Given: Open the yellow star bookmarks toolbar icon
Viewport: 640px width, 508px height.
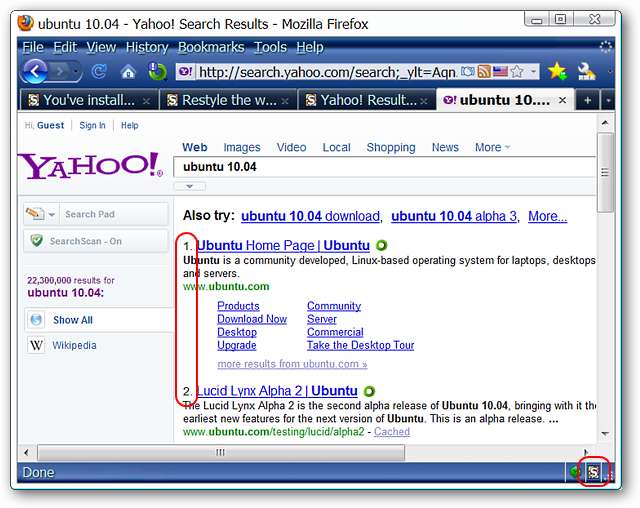Looking at the screenshot, I should [557, 71].
